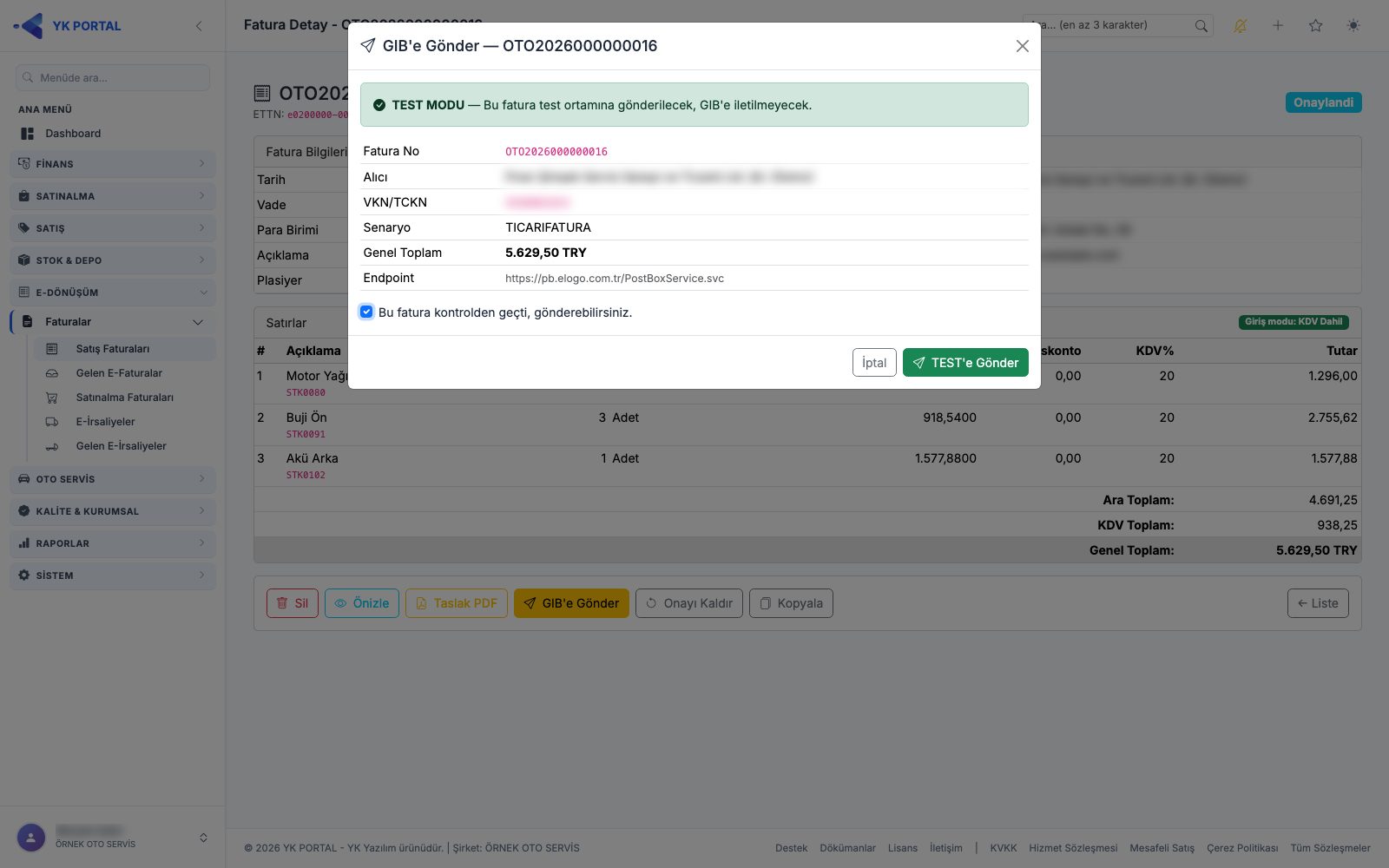Click the plus icon in top bar
This screenshot has width=1389, height=868.
[x=1278, y=25]
